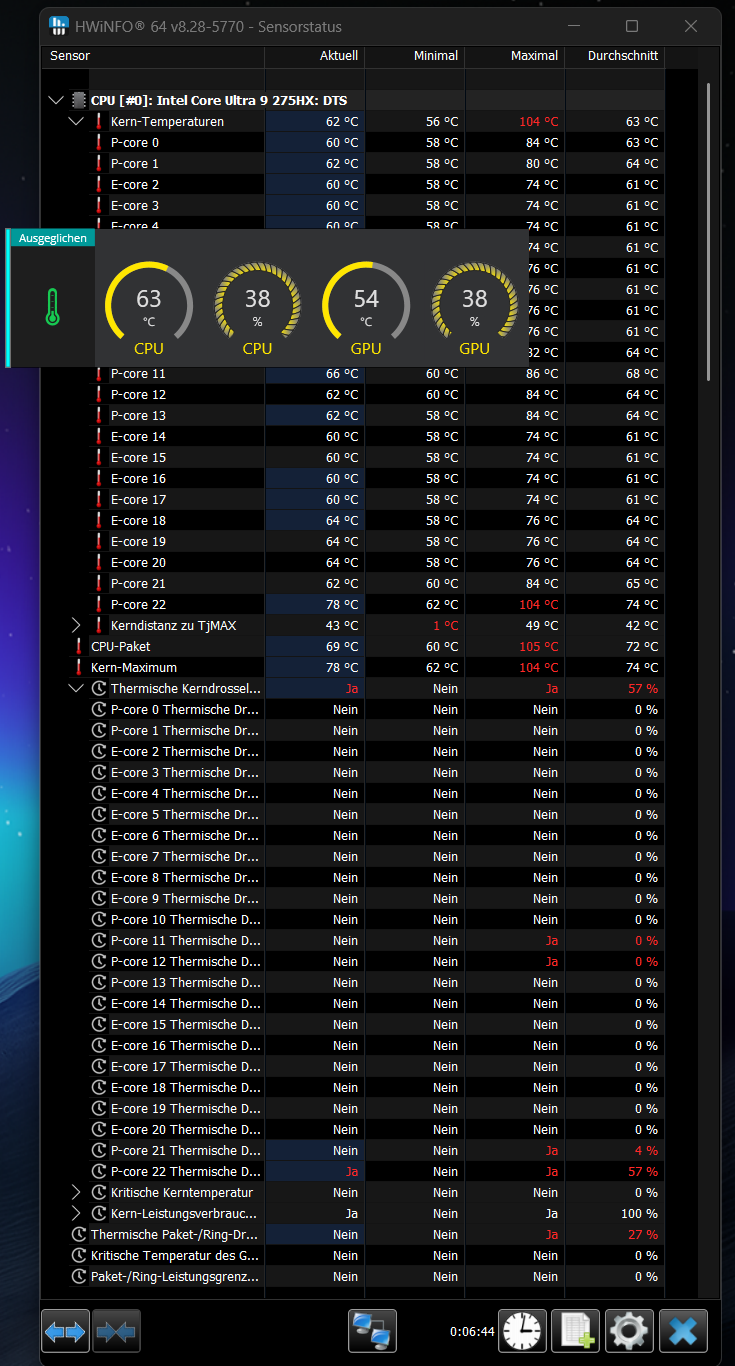Click the 1 °C minimal value of Kerndistanz
Image resolution: width=735 pixels, height=1366 pixels.
[x=446, y=625]
